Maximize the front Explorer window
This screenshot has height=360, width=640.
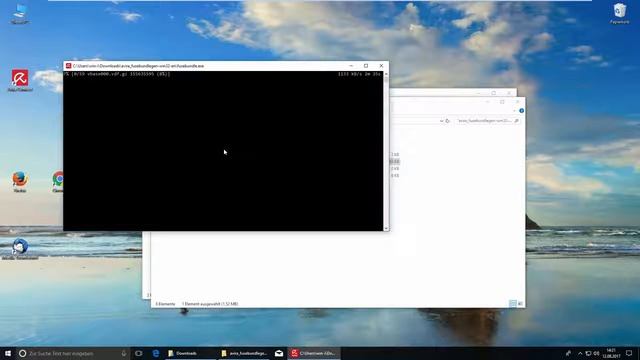pyautogui.click(x=502, y=102)
